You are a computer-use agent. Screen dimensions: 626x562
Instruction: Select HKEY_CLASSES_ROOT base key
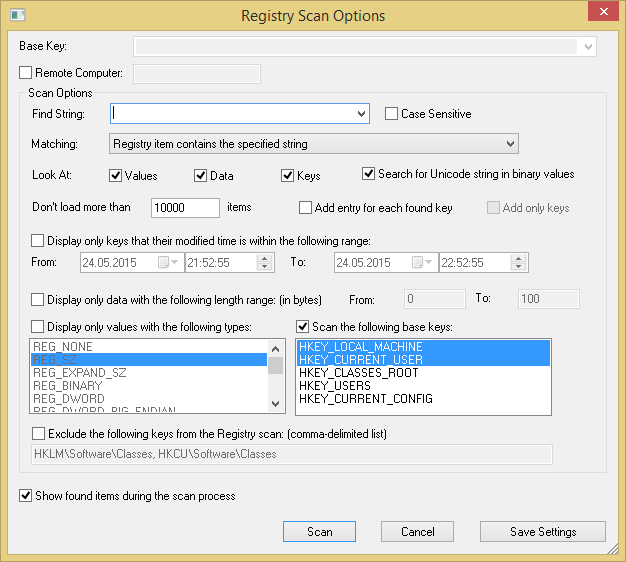pyautogui.click(x=423, y=373)
